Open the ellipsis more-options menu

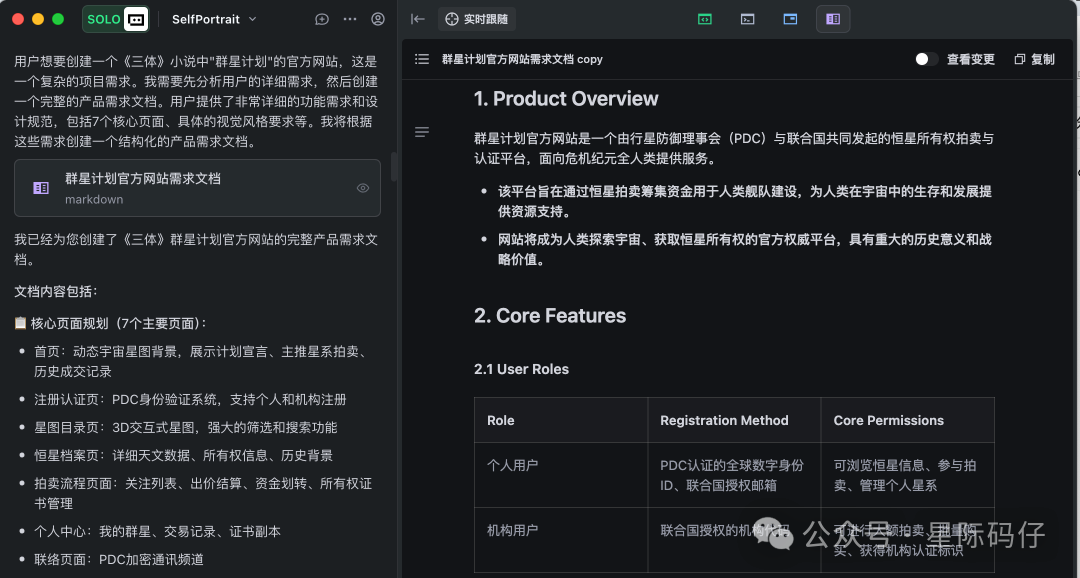(350, 19)
